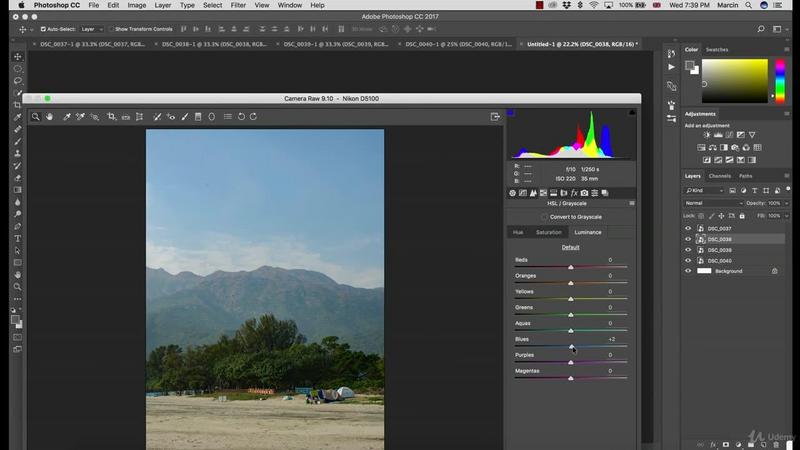This screenshot has height=450, width=800.
Task: Click the Blues luminance slider handle
Action: tap(572, 346)
